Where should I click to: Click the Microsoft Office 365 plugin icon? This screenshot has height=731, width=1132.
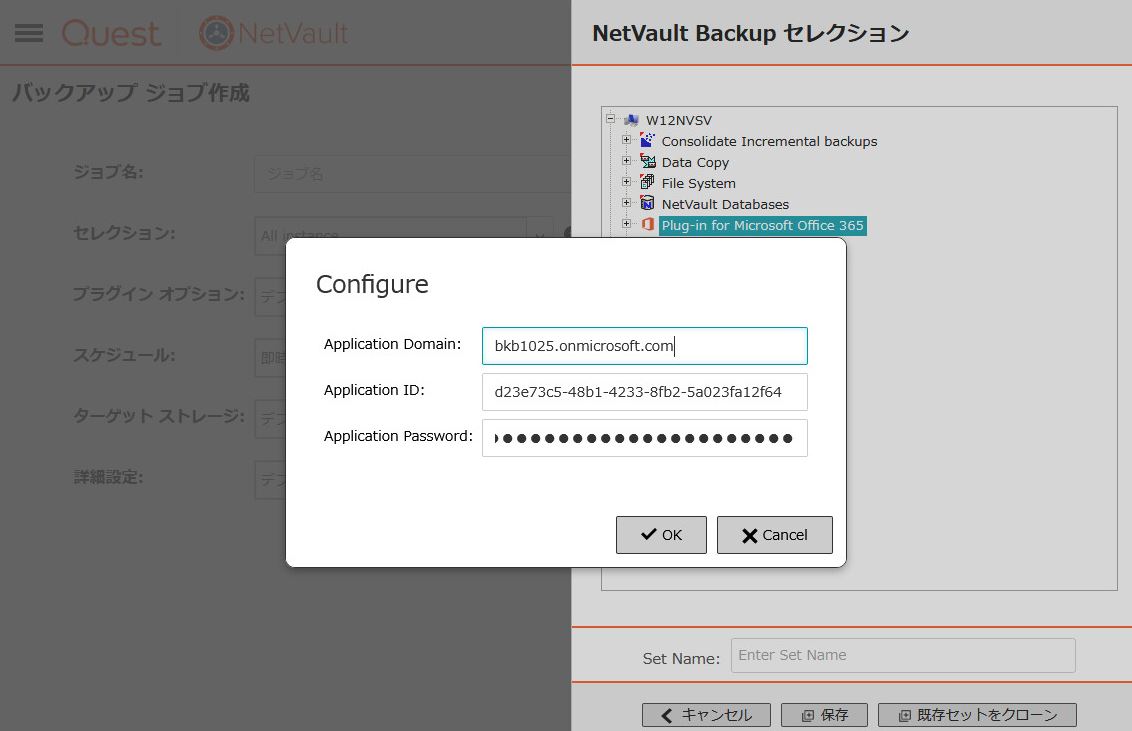click(648, 224)
